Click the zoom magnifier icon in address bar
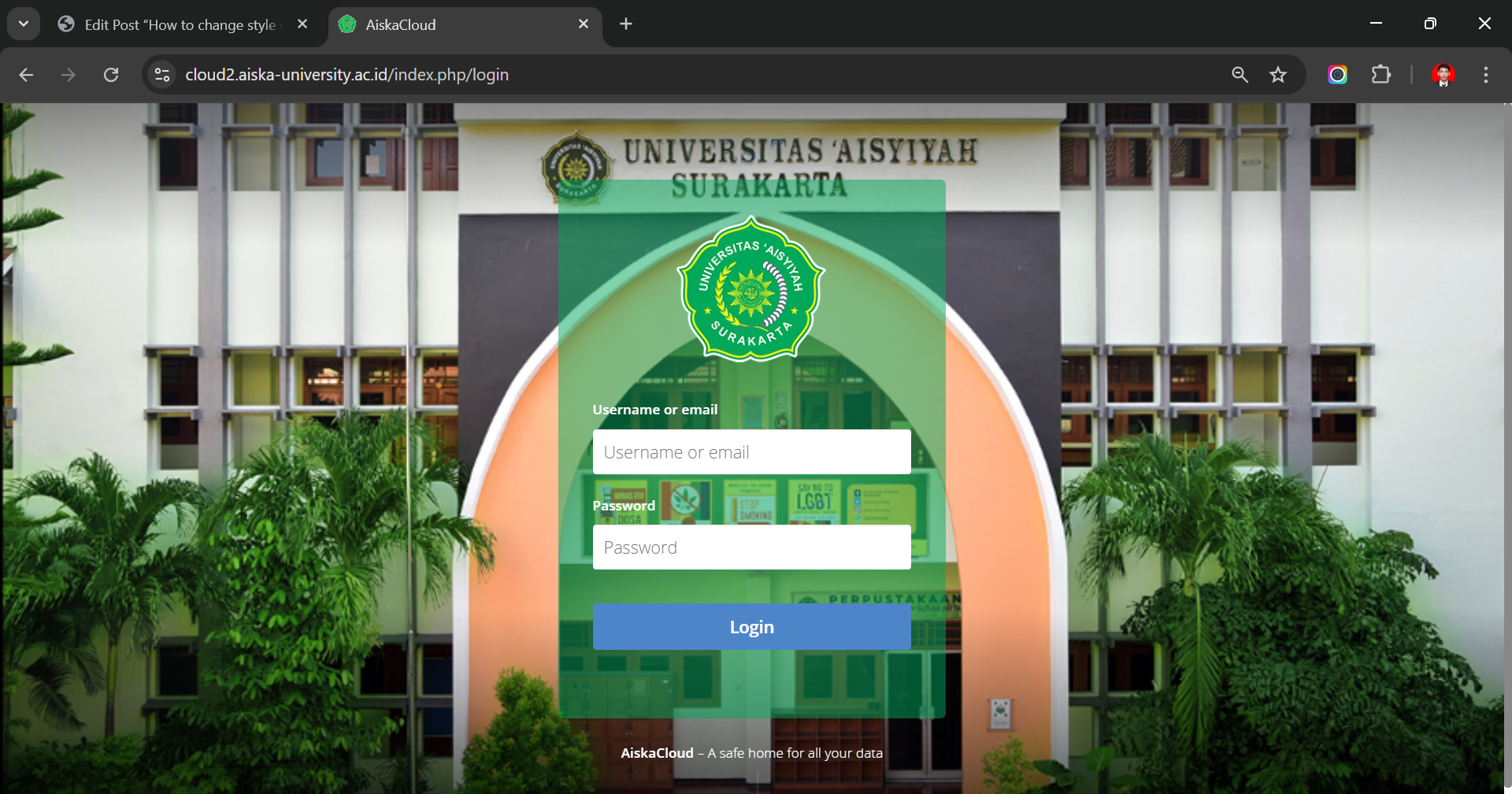Screen dimensions: 1512x794 (x=1240, y=75)
